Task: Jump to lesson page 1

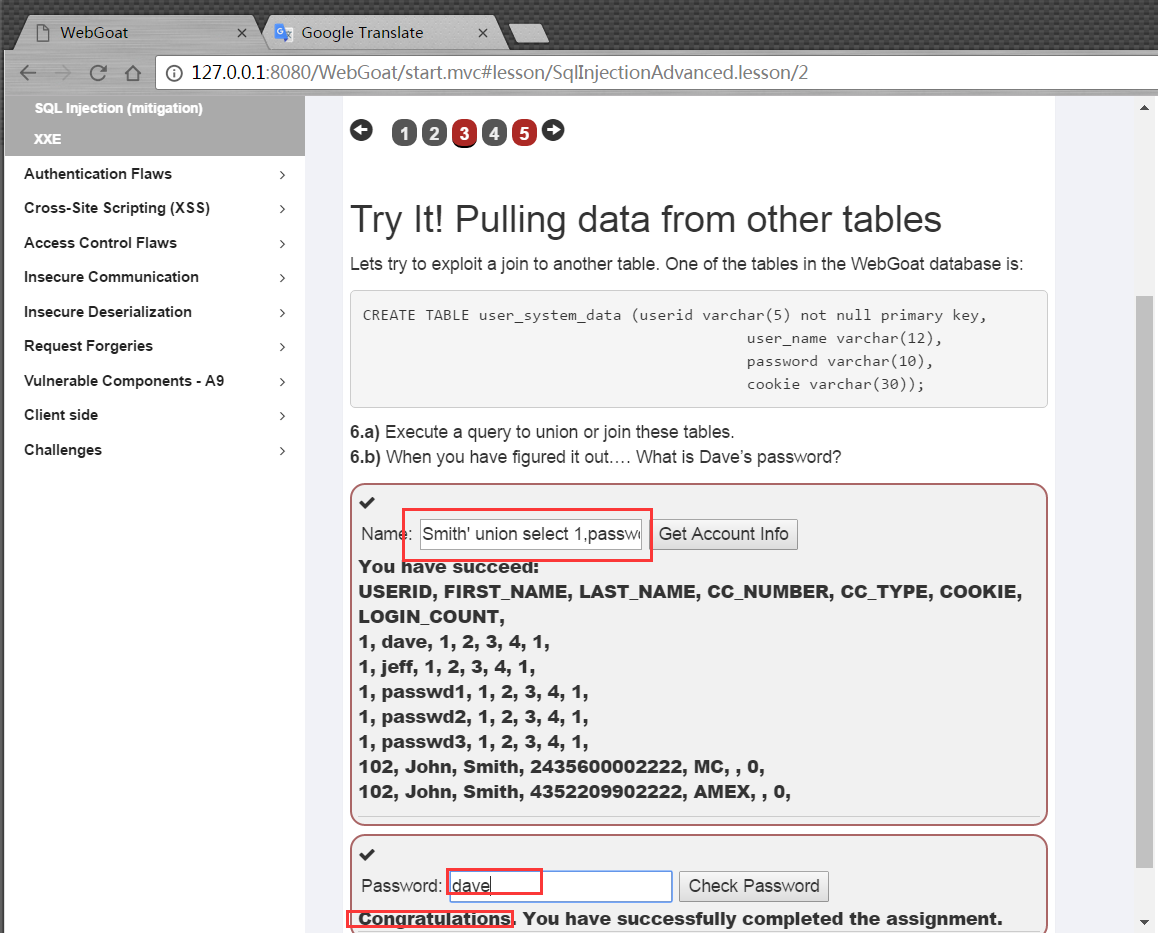Action: click(404, 133)
